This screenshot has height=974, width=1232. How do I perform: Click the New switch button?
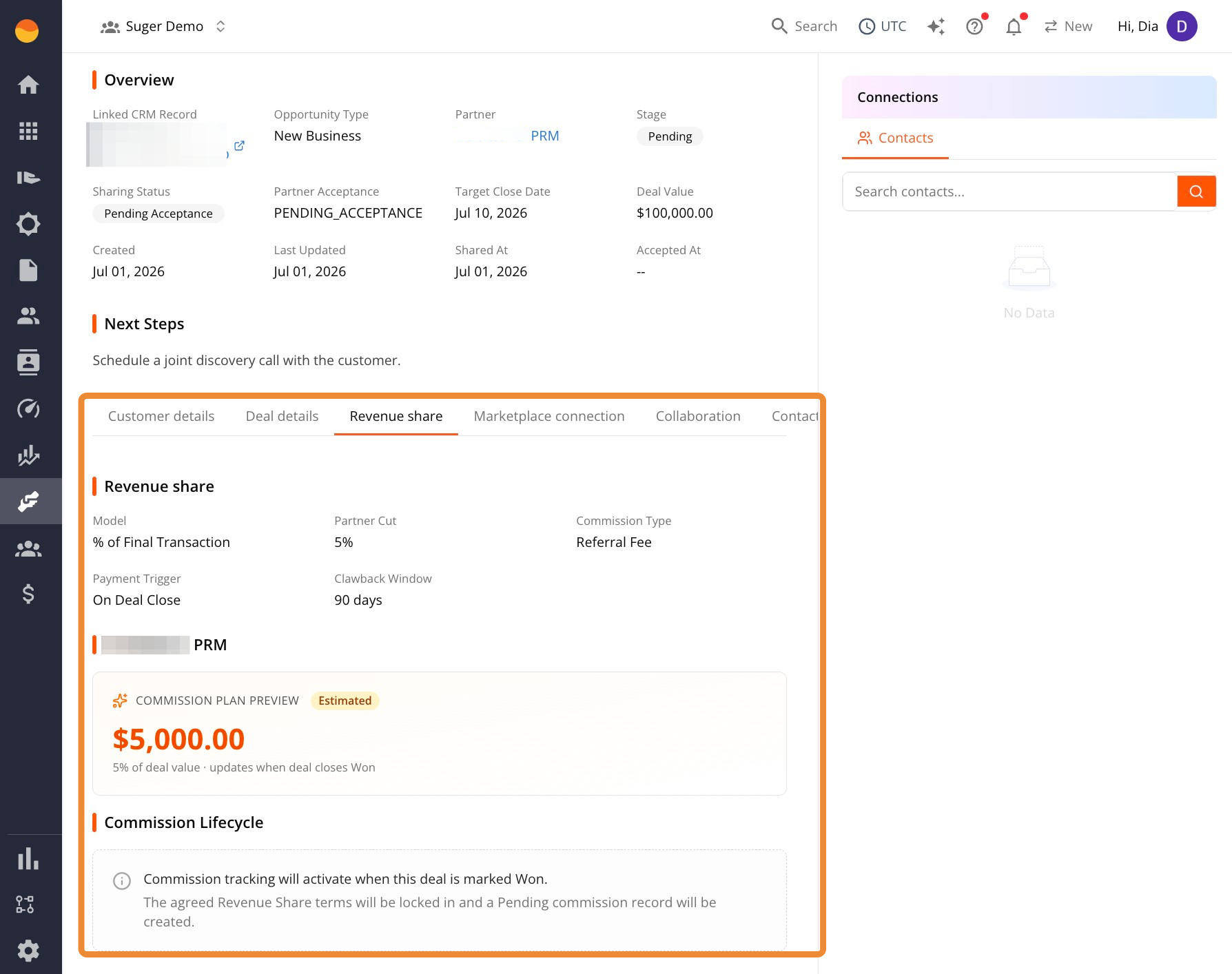[x=1068, y=26]
